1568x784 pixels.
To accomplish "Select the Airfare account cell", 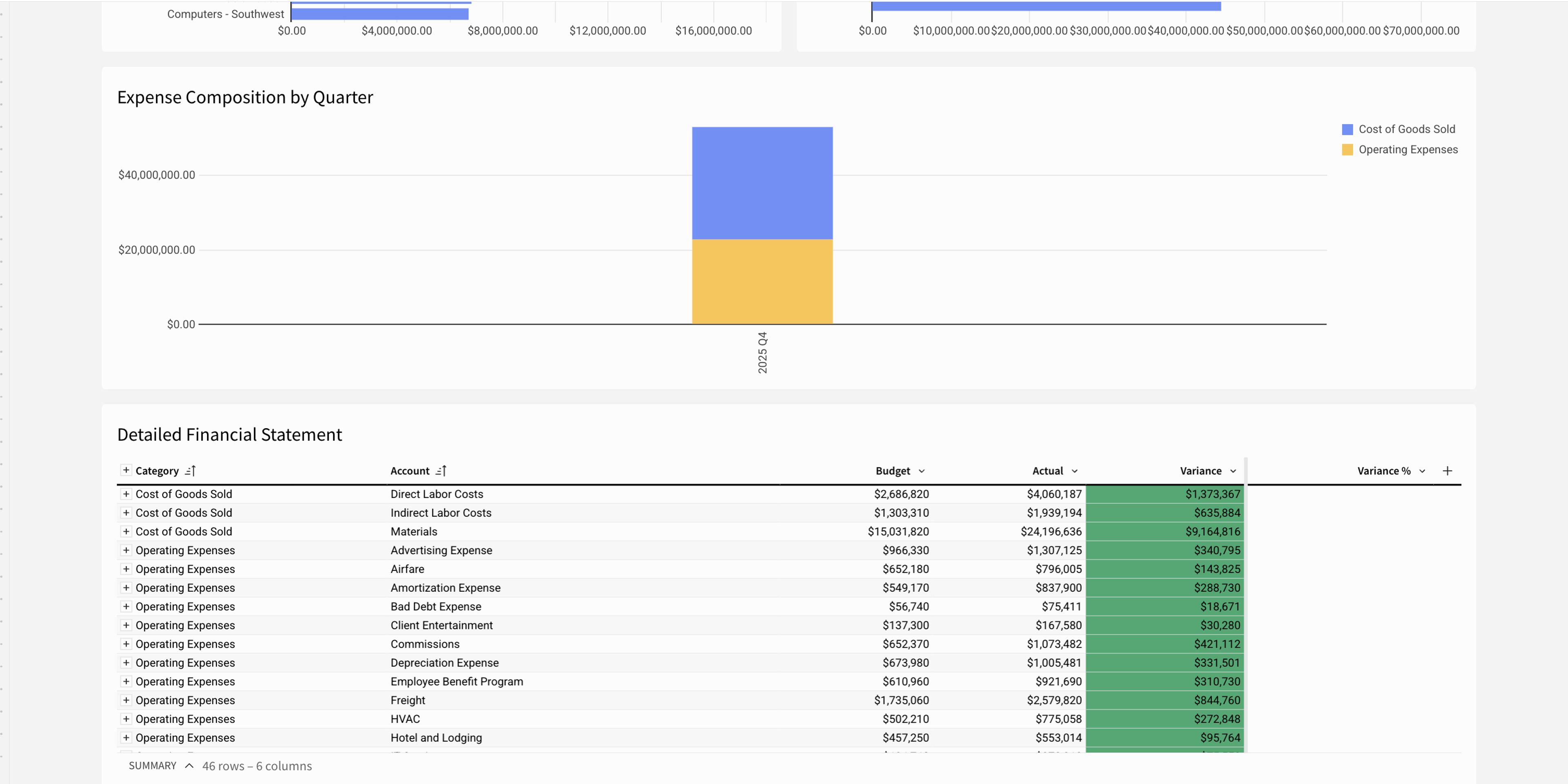I will [407, 569].
